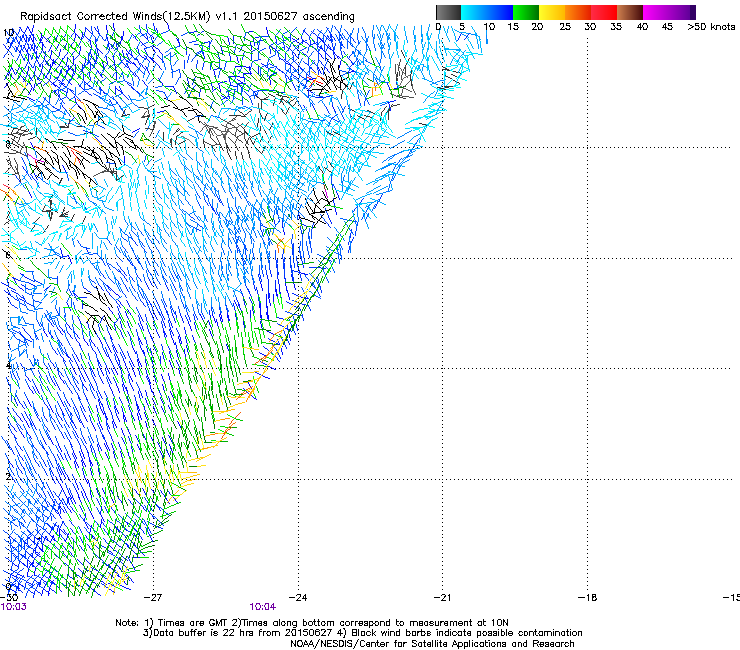Click the '15' tick label on legend
Image resolution: width=740 pixels, height=650 pixels.
pyautogui.click(x=513, y=27)
